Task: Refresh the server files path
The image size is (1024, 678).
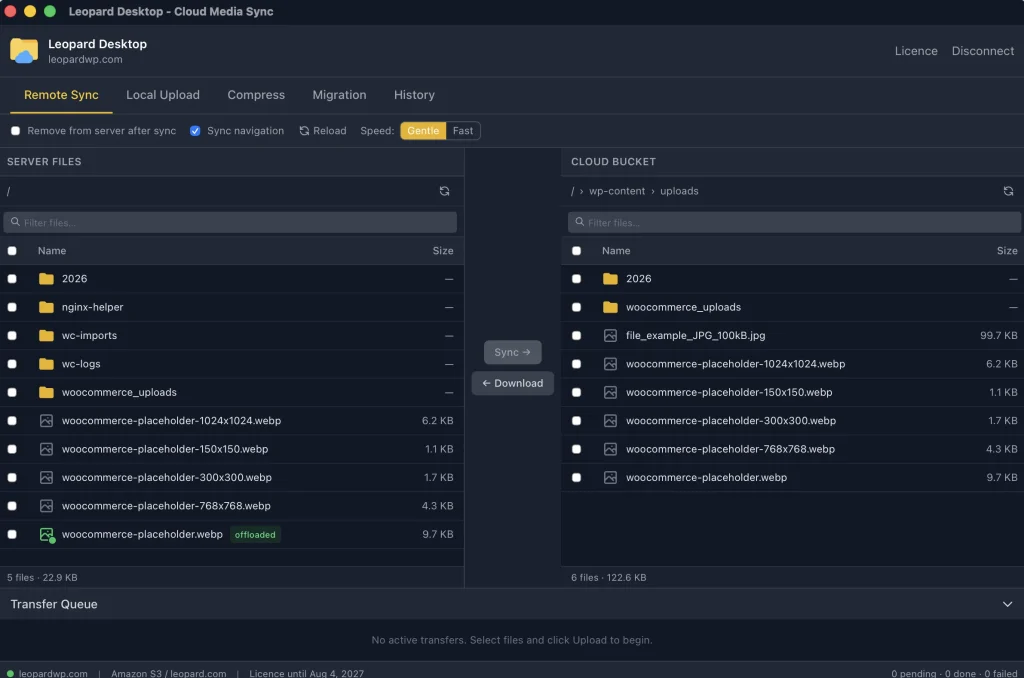Action: 444,191
